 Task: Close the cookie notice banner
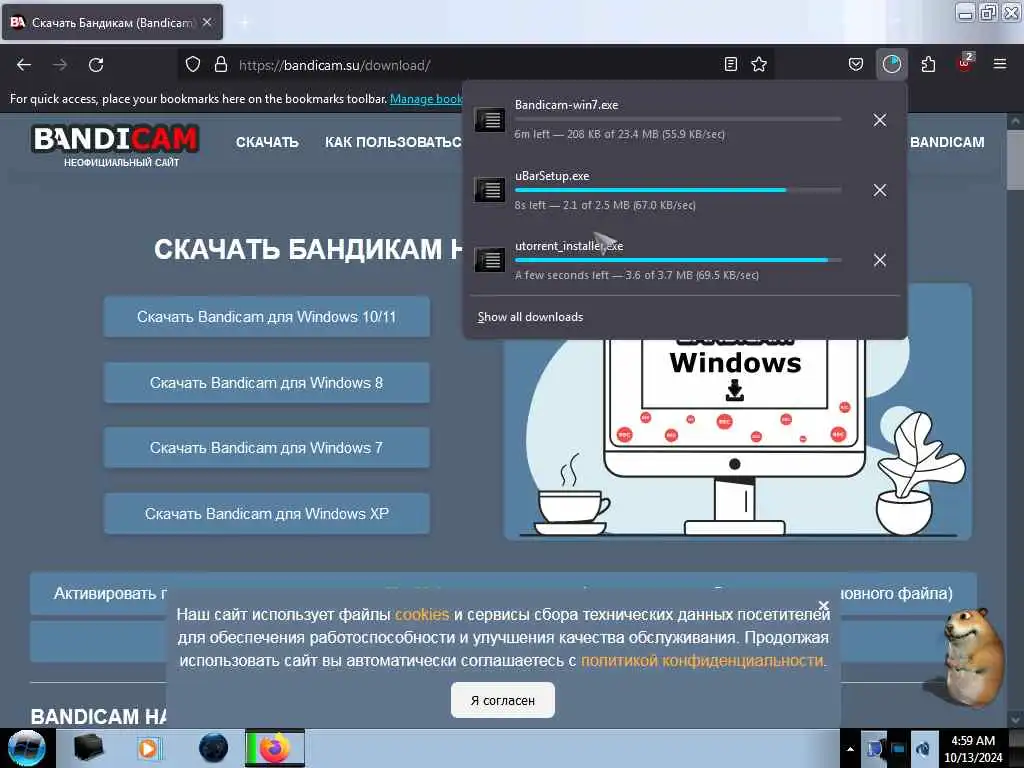tap(824, 605)
